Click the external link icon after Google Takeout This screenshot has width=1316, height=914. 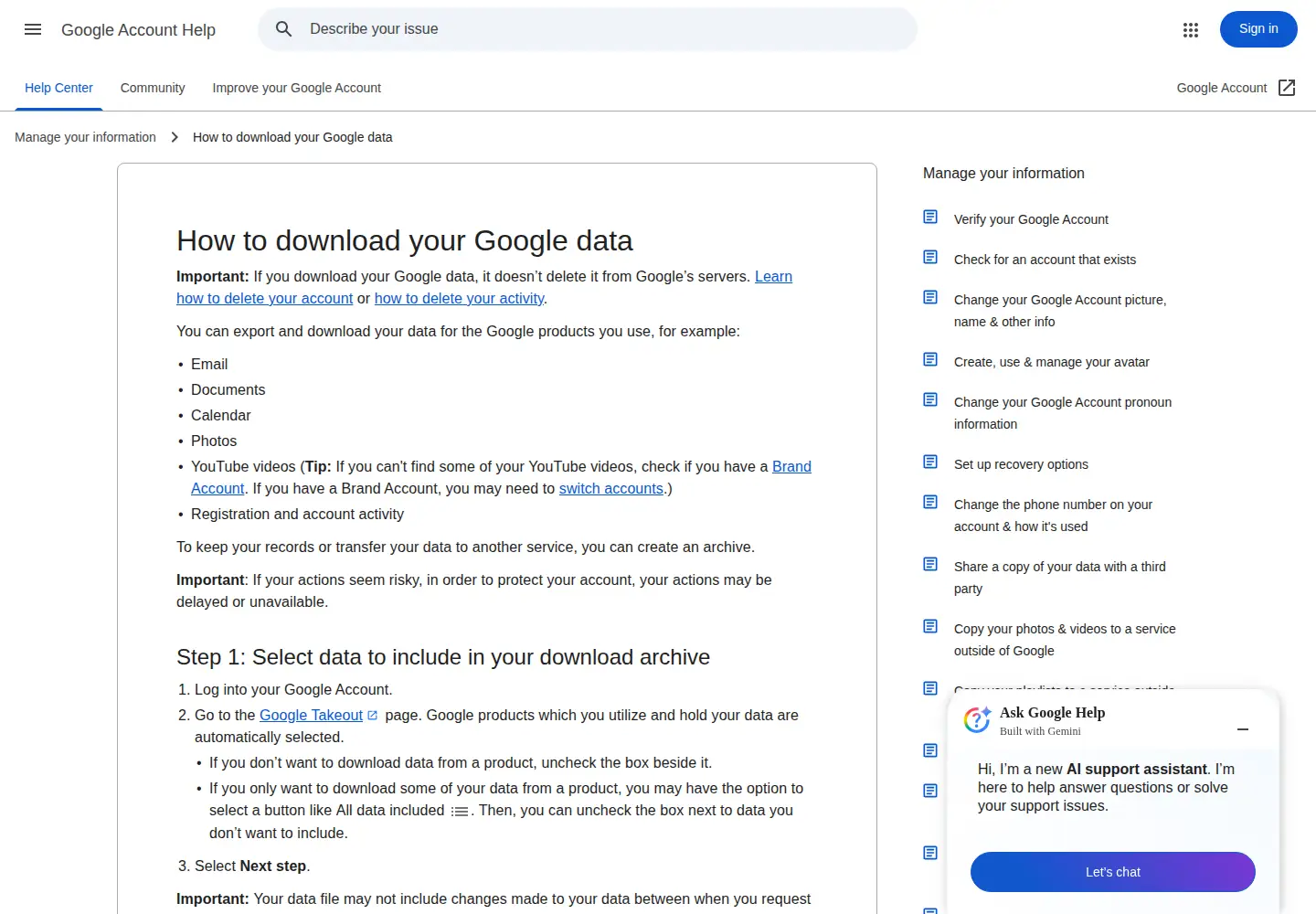tap(373, 716)
